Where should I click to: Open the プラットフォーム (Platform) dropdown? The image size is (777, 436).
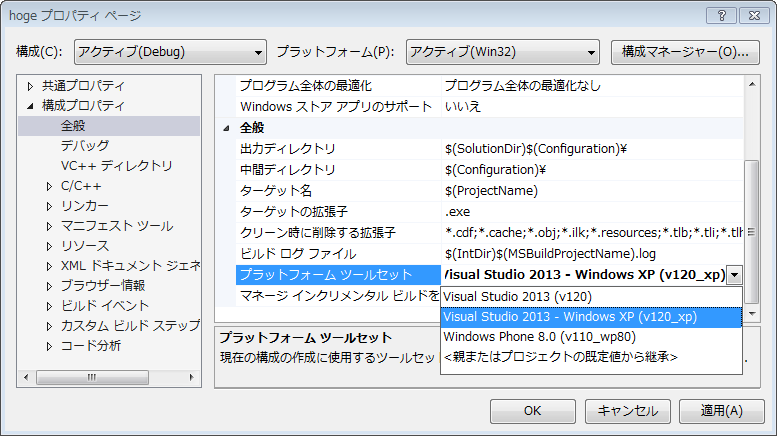501,51
